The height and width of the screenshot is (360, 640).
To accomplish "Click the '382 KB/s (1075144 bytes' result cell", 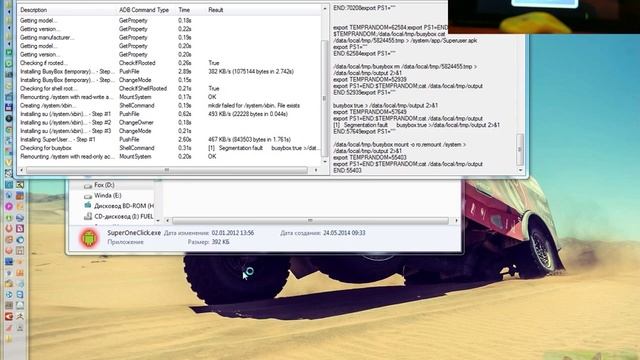I will tap(251, 72).
